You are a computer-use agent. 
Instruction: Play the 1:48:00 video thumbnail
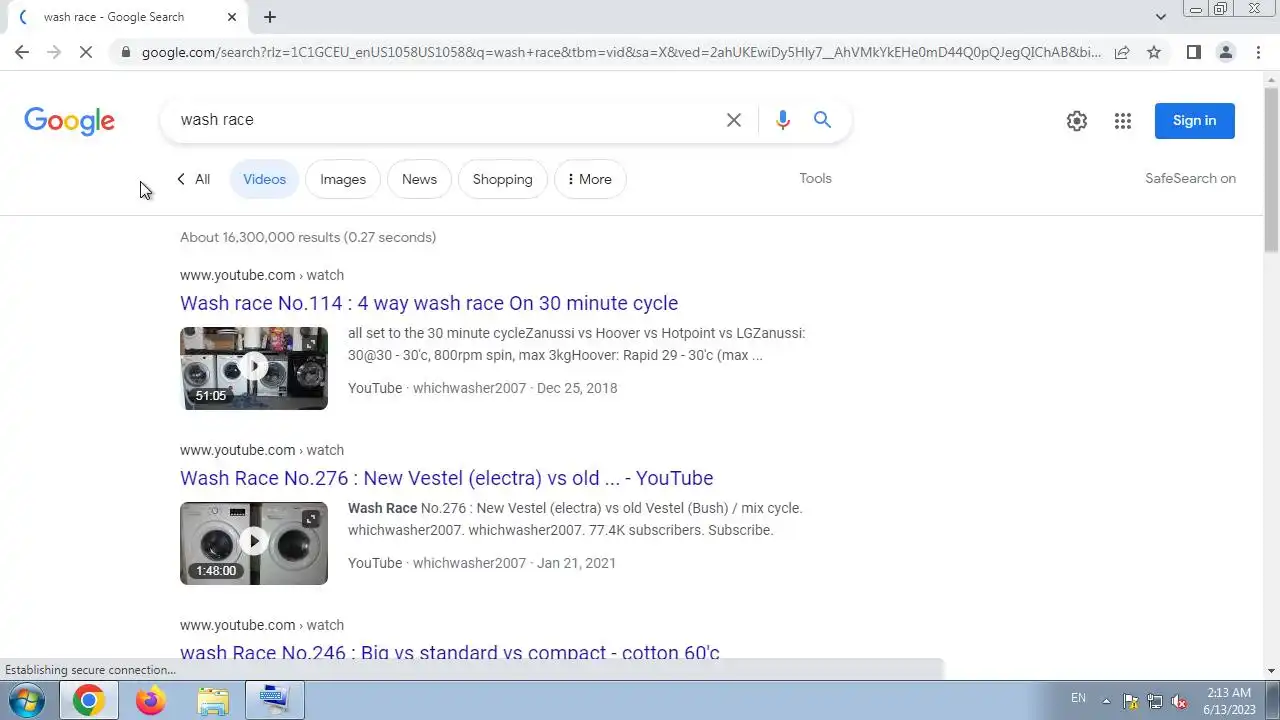point(254,543)
